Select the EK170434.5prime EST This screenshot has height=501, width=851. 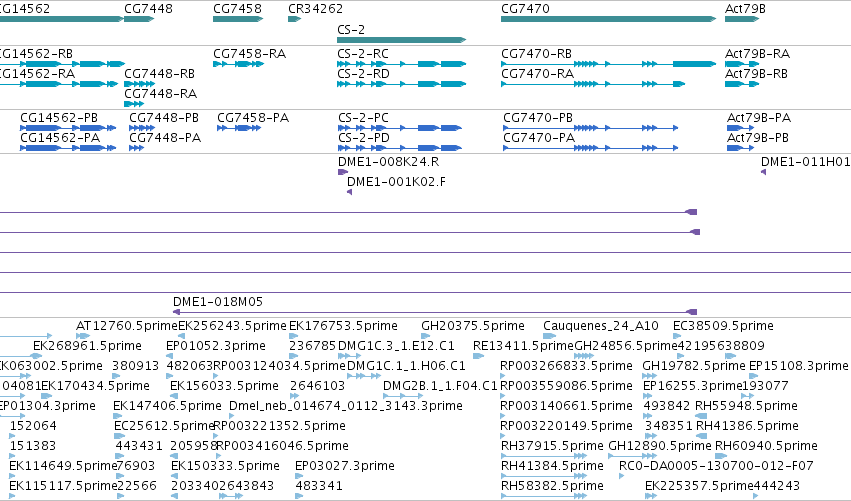[47, 396]
